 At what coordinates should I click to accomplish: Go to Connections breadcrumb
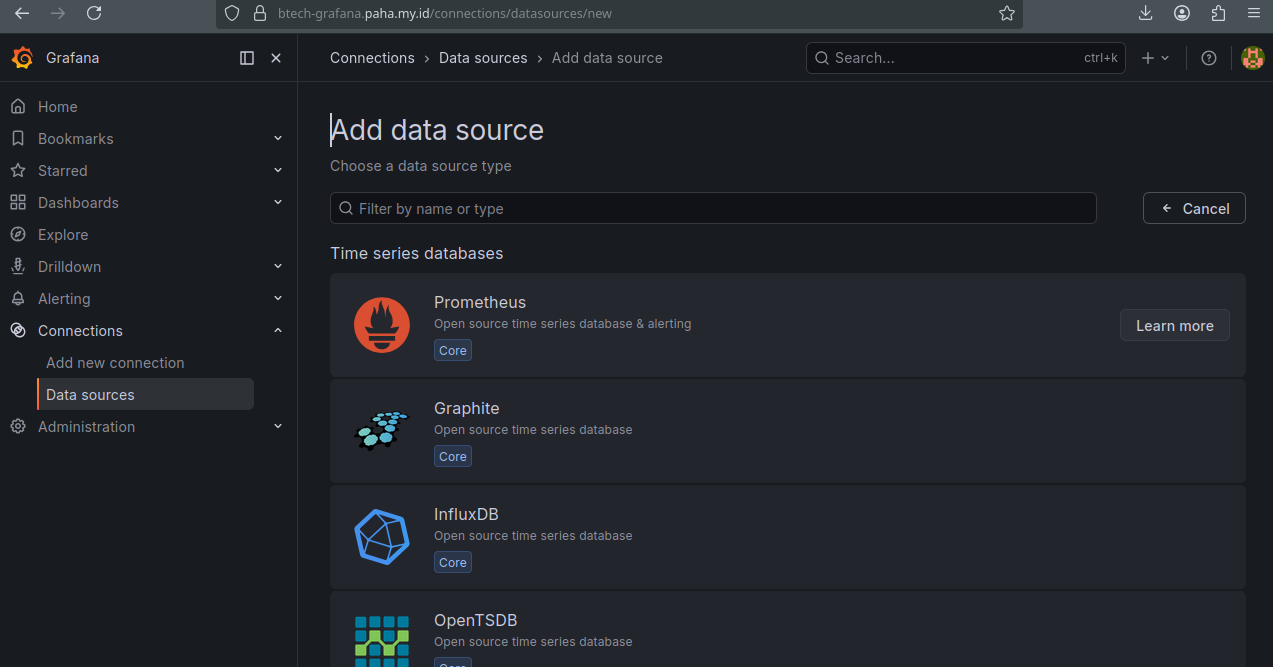(372, 58)
